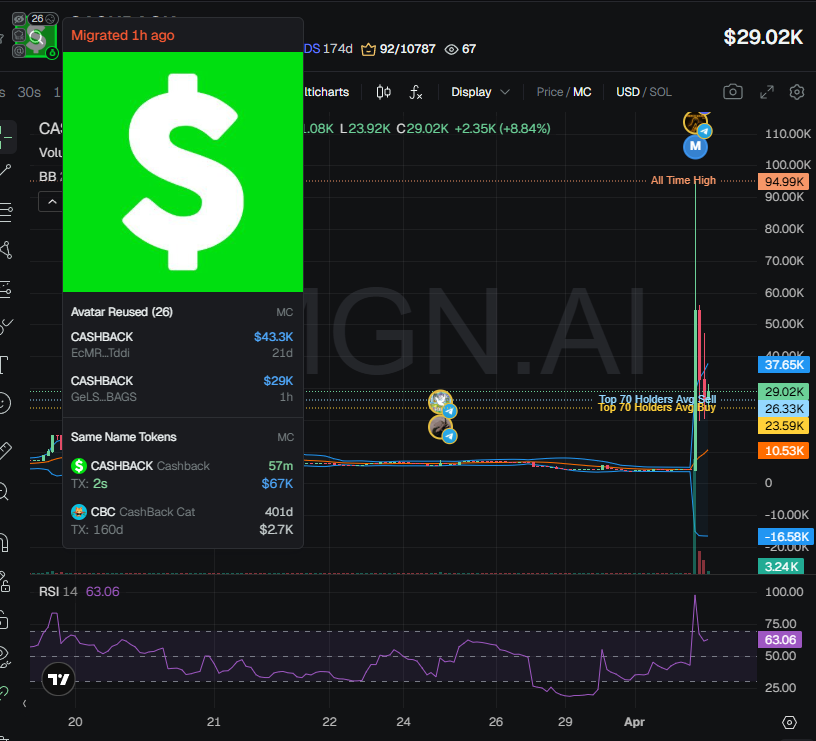Open the emoji sticker tool

tap(5, 403)
